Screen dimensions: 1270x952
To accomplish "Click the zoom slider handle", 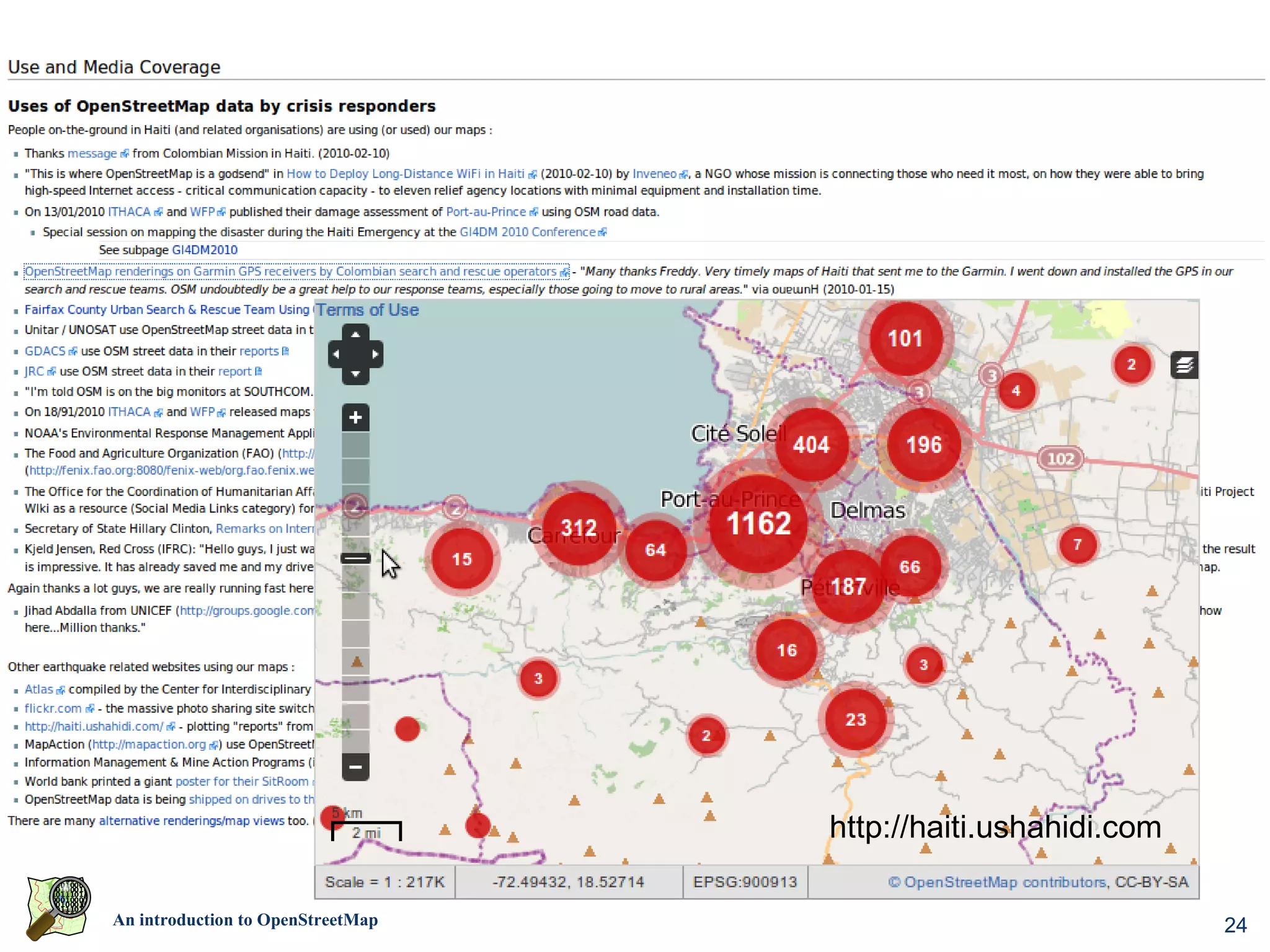I will (x=355, y=558).
